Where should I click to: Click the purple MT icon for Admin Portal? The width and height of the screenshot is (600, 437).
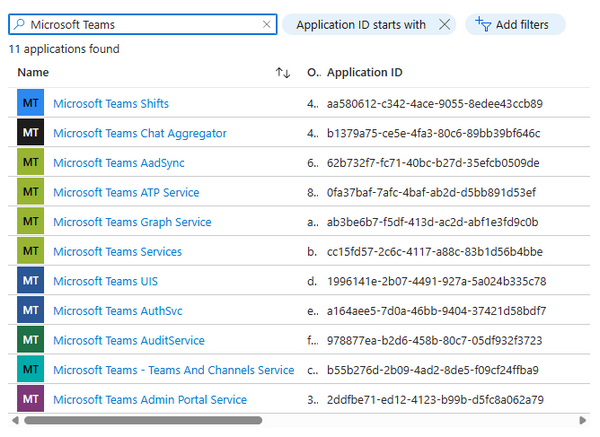click(31, 399)
